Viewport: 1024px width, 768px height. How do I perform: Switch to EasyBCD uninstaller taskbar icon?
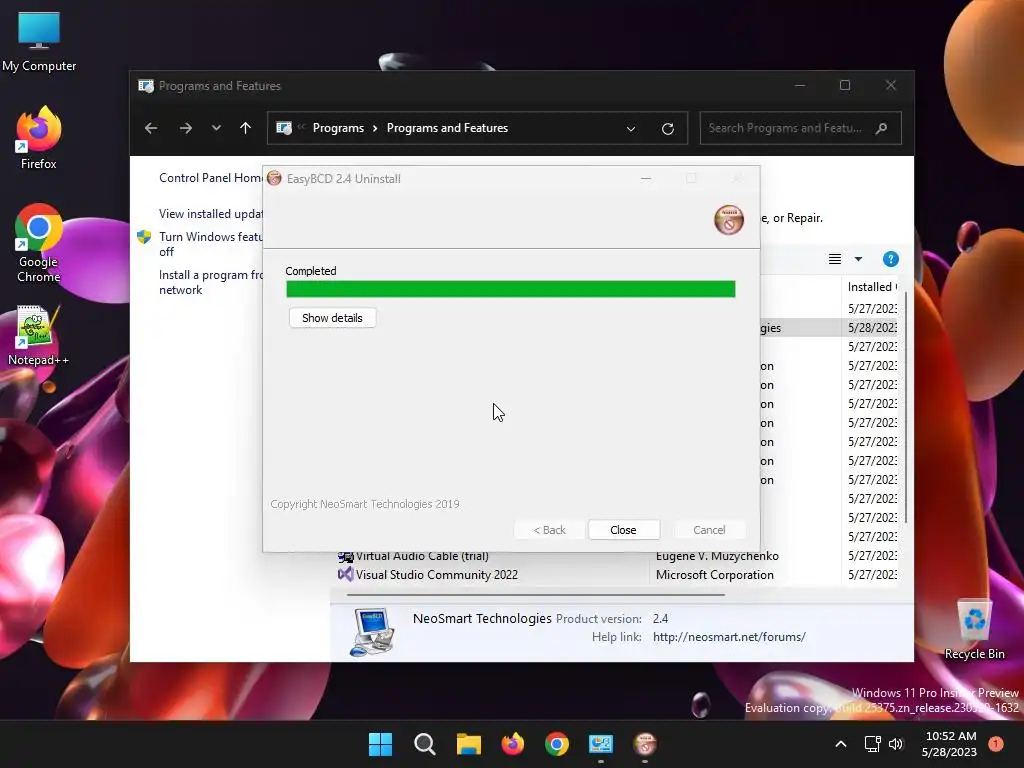click(x=645, y=744)
